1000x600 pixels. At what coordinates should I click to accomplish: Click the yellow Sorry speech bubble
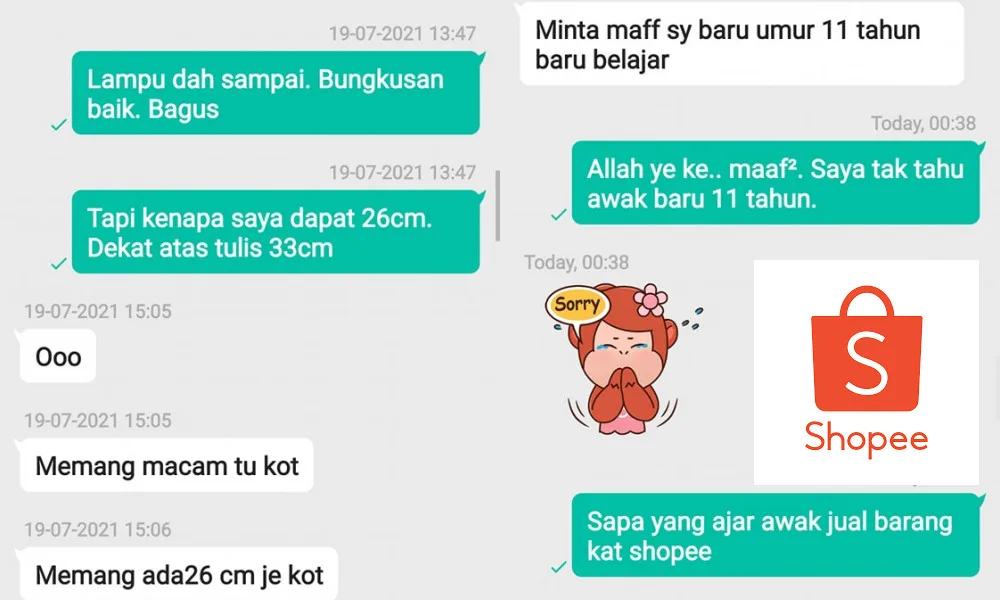[577, 306]
